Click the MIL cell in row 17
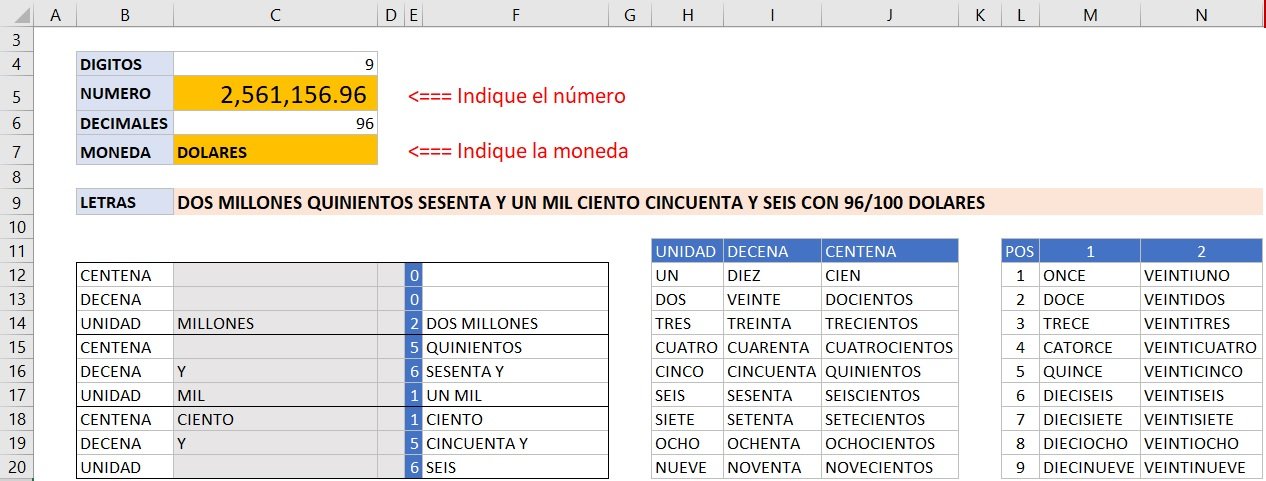This screenshot has height=481, width=1266. [x=276, y=395]
